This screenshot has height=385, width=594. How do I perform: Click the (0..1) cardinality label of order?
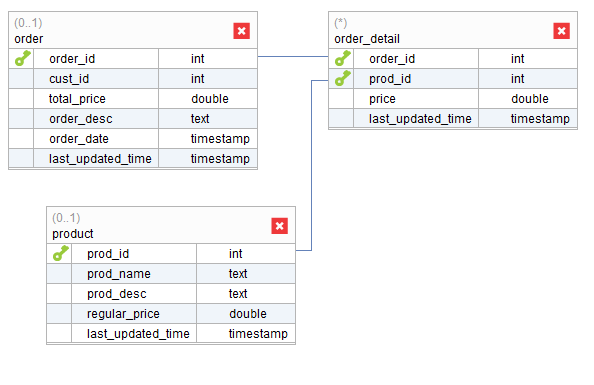28,23
